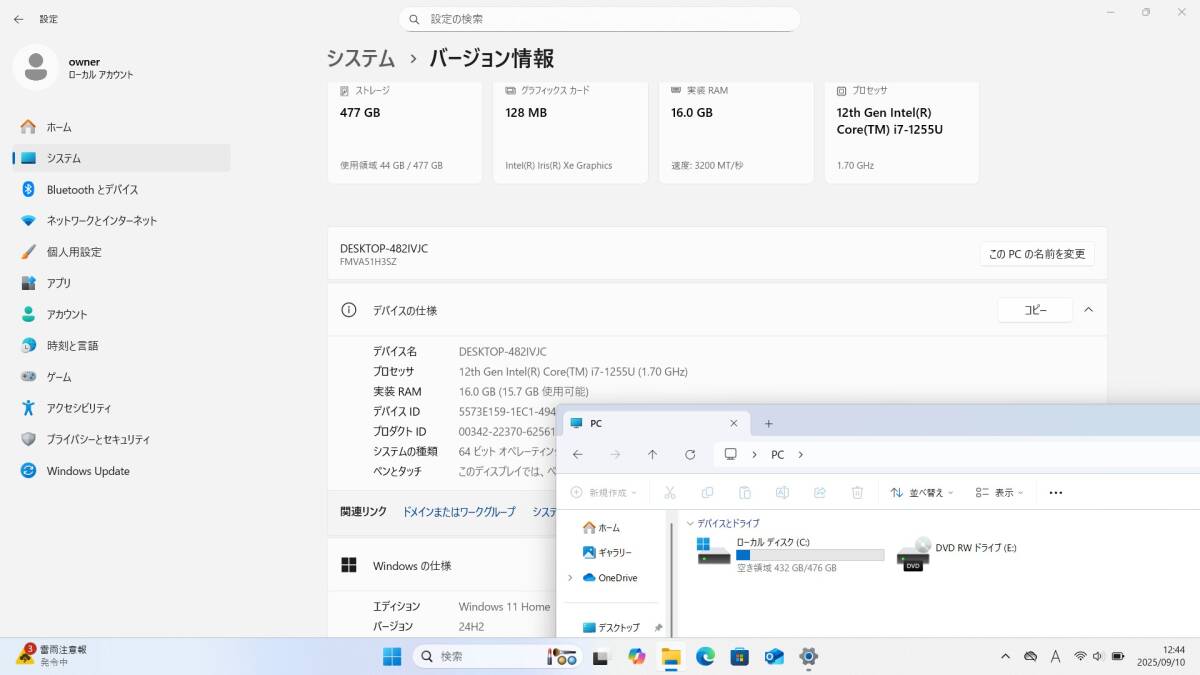Screen dimensions: 1200x675
Task: Open Copilot from the taskbar
Action: point(637,657)
